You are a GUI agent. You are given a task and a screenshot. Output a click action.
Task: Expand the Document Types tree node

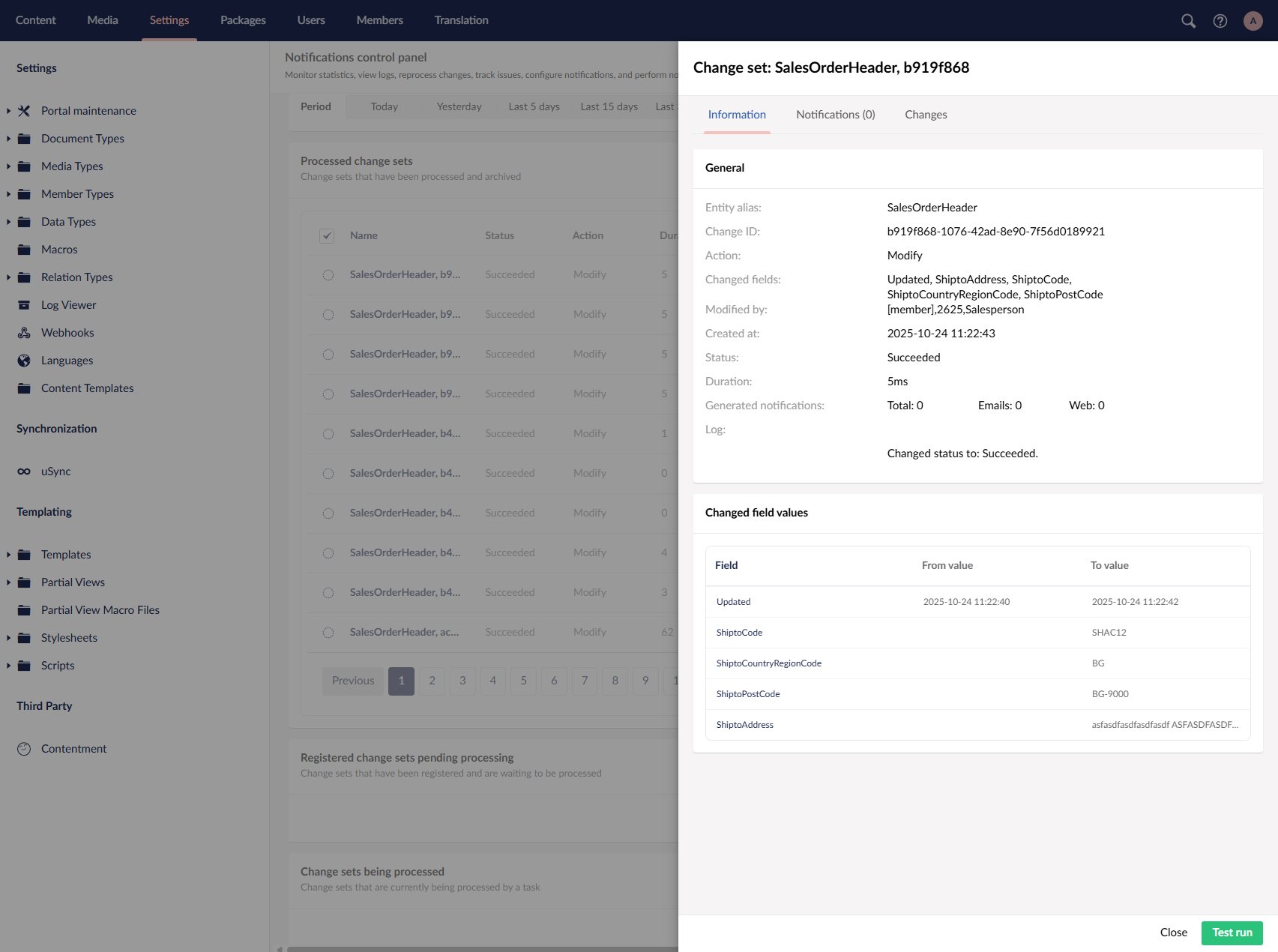click(8, 139)
